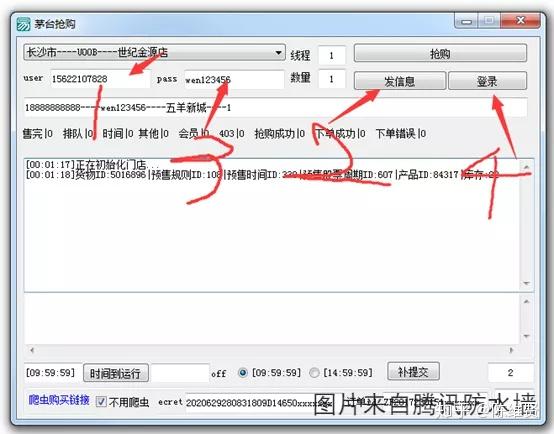Click the 403 counter text
This screenshot has width=554, height=434.
232,134
